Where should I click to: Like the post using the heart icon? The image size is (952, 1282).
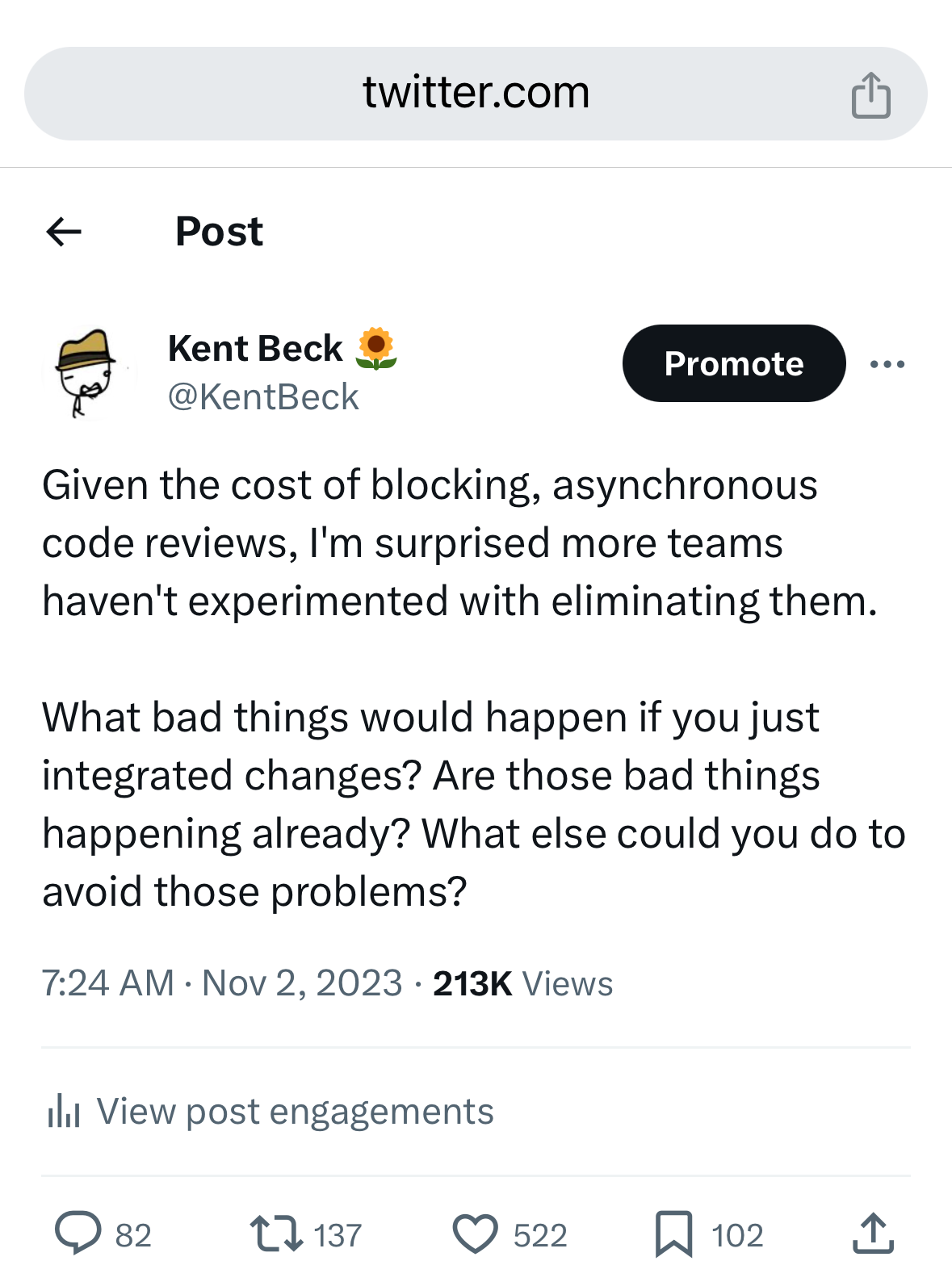(477, 1231)
